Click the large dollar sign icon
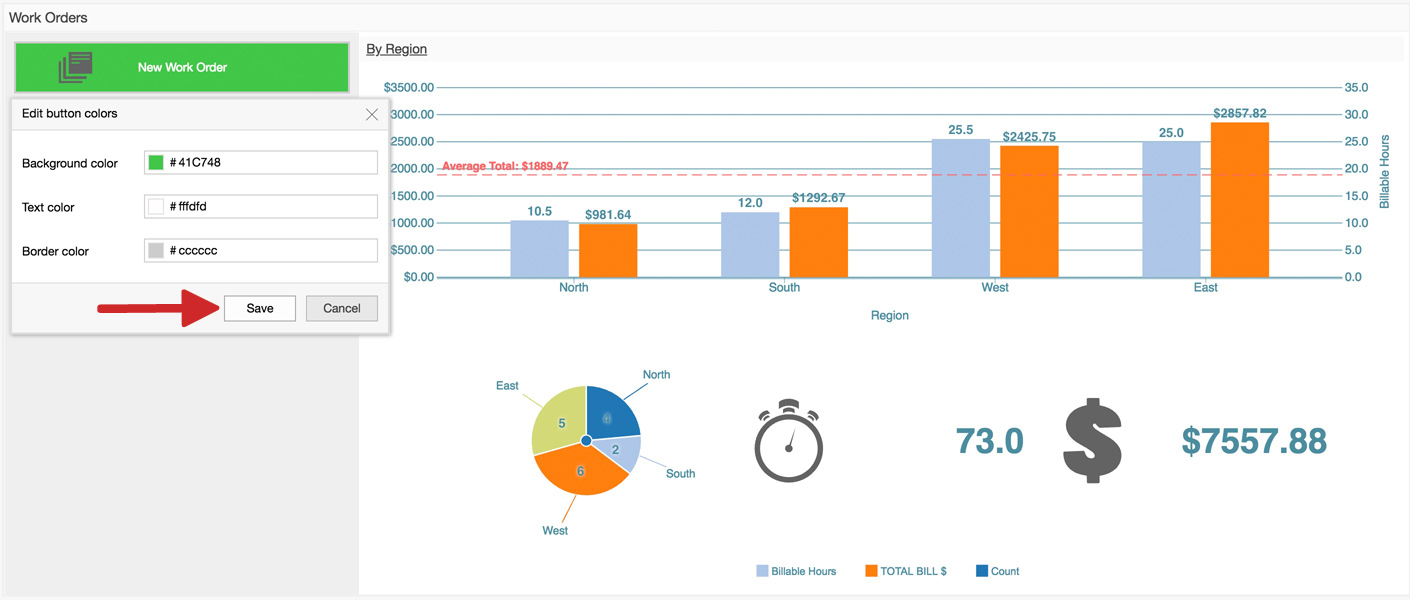Screen dimensions: 1410x600 point(1092,441)
